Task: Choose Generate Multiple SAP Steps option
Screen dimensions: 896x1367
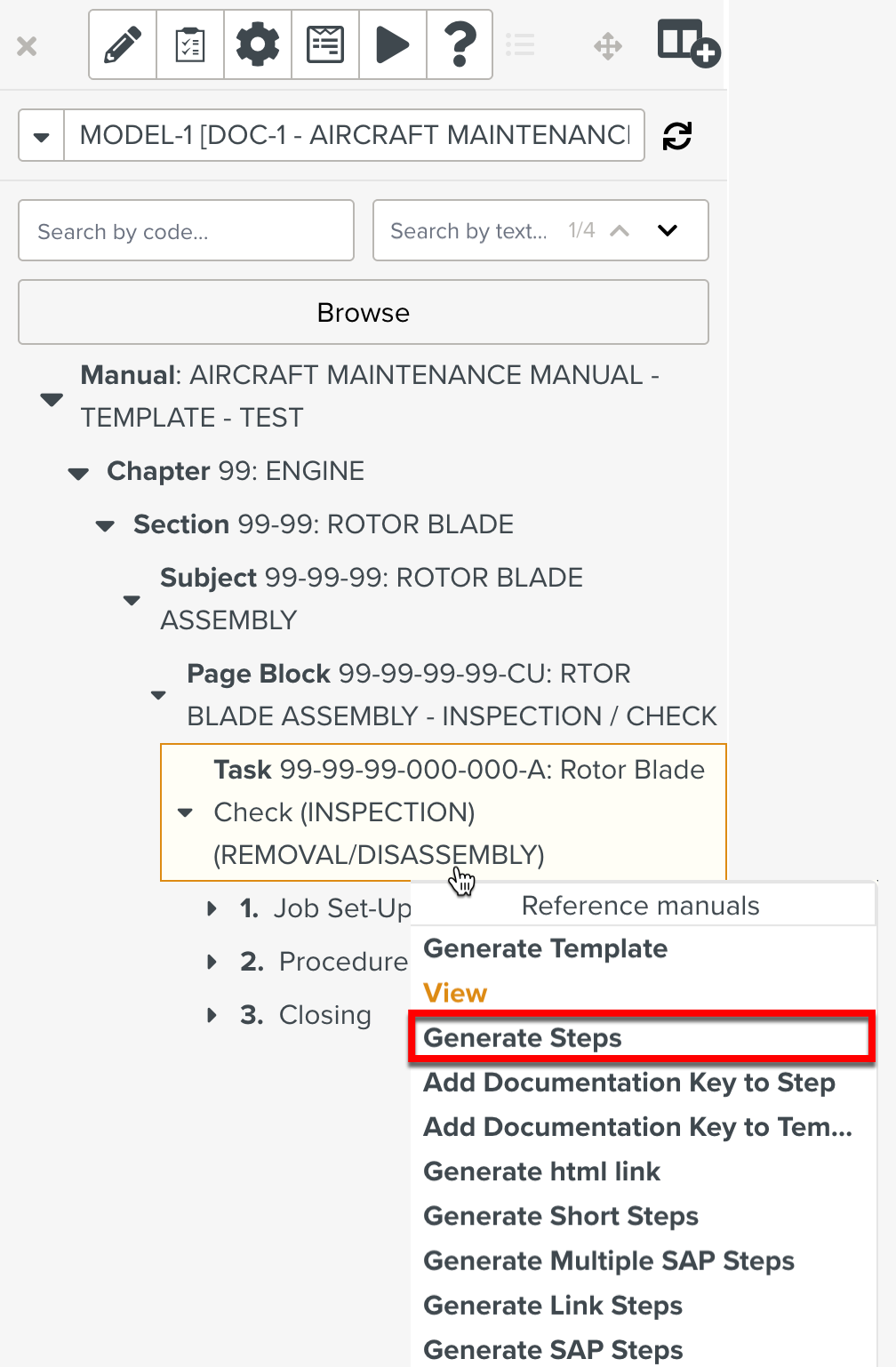Action: pos(608,1260)
